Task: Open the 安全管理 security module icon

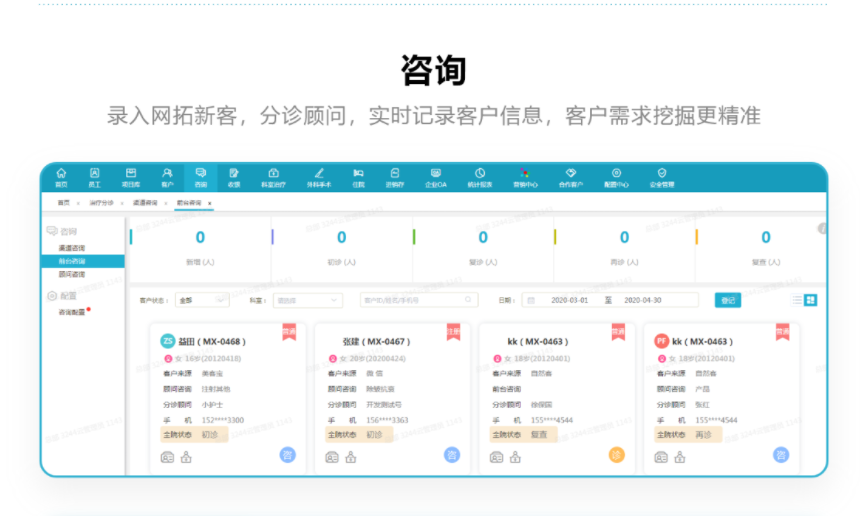Action: point(662,178)
